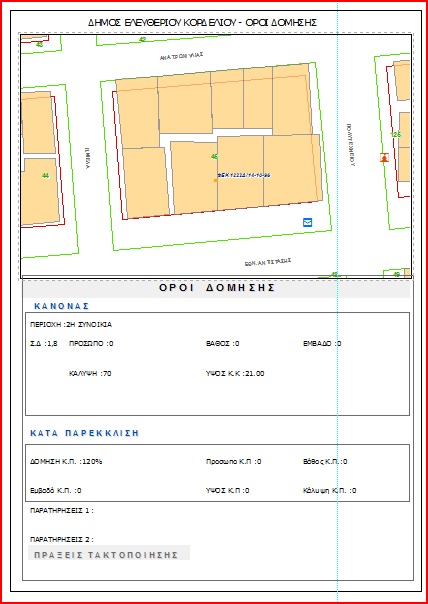Click block number 46 label
This screenshot has width=428, height=604.
click(215, 156)
